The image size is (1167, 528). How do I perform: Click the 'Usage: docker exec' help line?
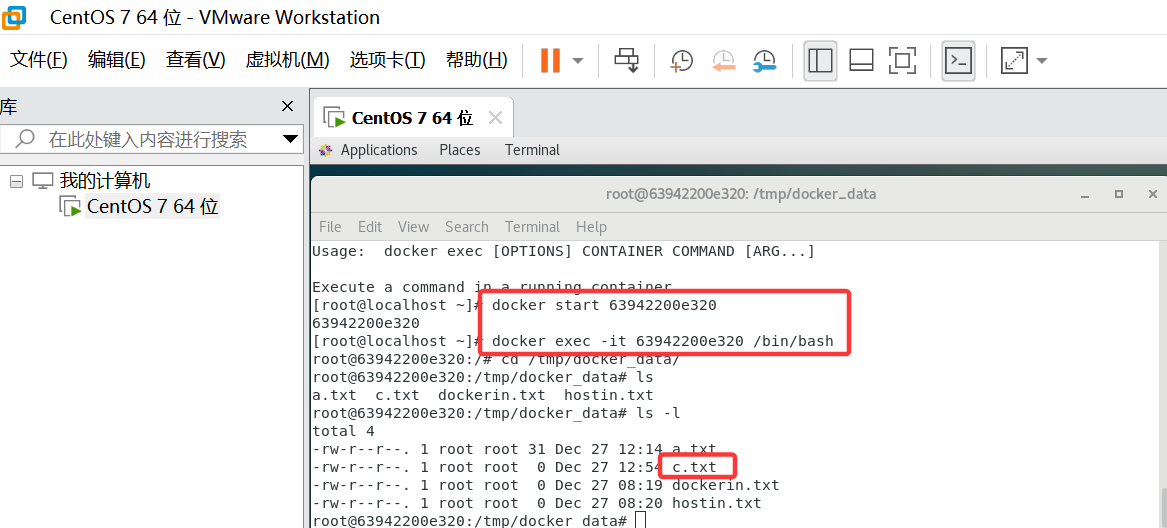coord(563,251)
